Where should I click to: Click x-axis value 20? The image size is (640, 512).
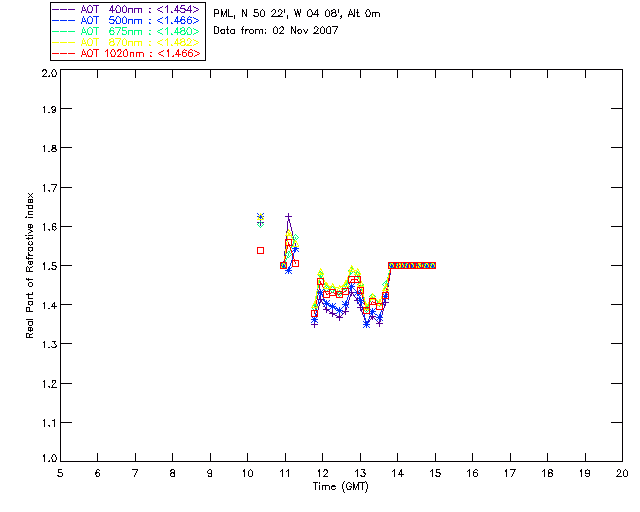click(622, 473)
